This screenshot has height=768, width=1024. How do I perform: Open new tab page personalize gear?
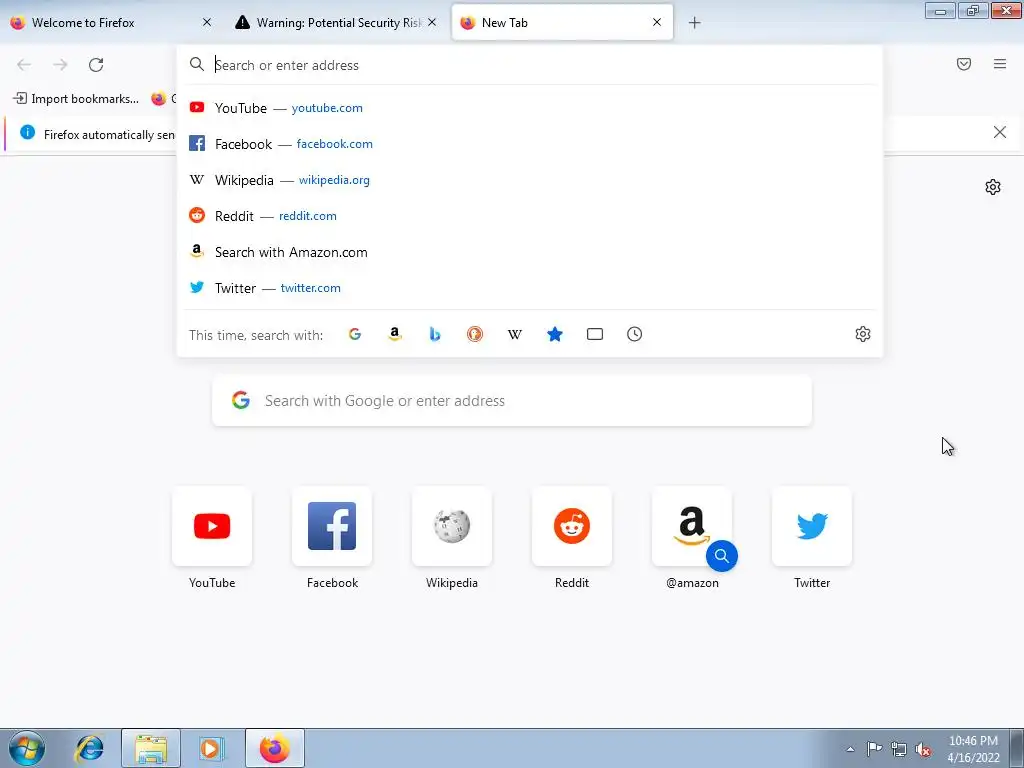point(993,187)
